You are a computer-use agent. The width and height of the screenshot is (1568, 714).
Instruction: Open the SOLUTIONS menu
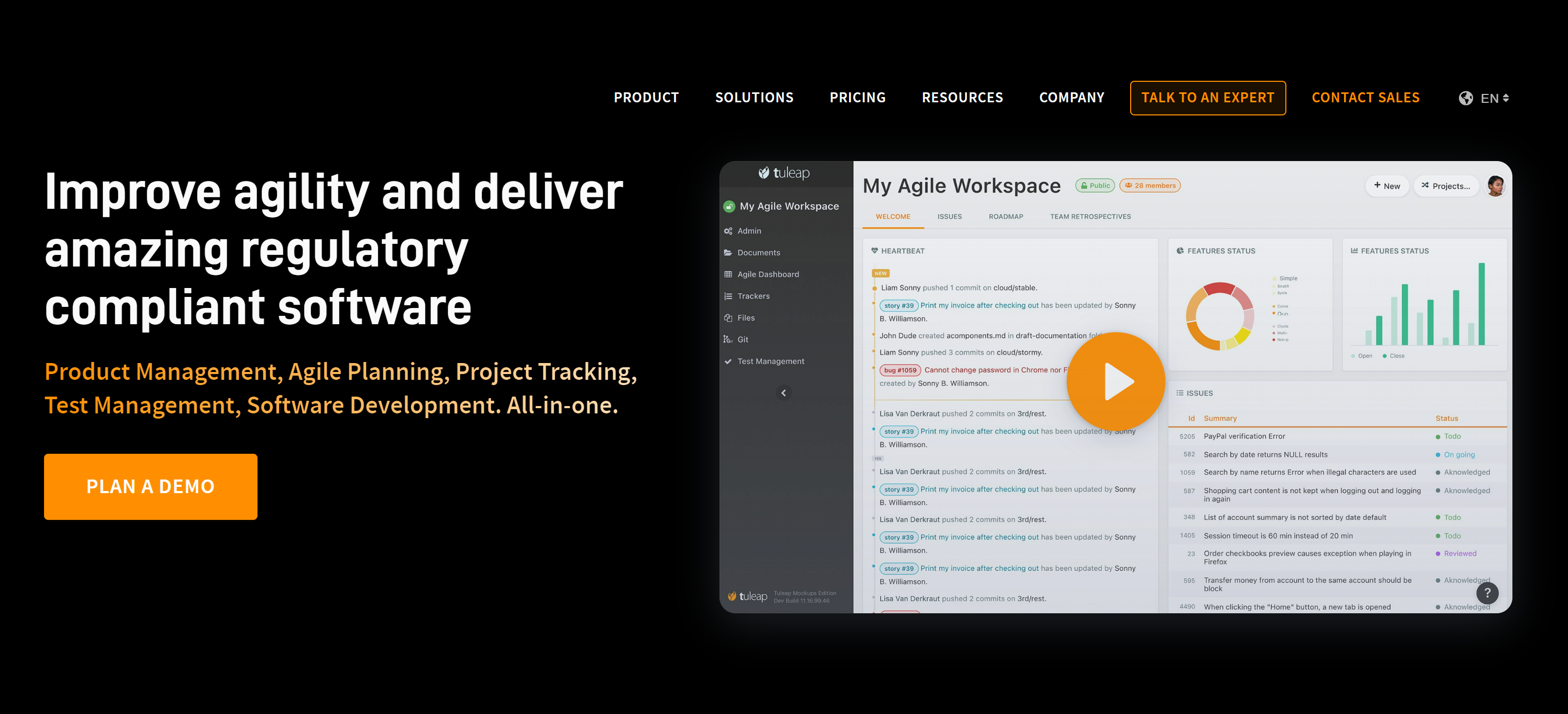pyautogui.click(x=754, y=98)
